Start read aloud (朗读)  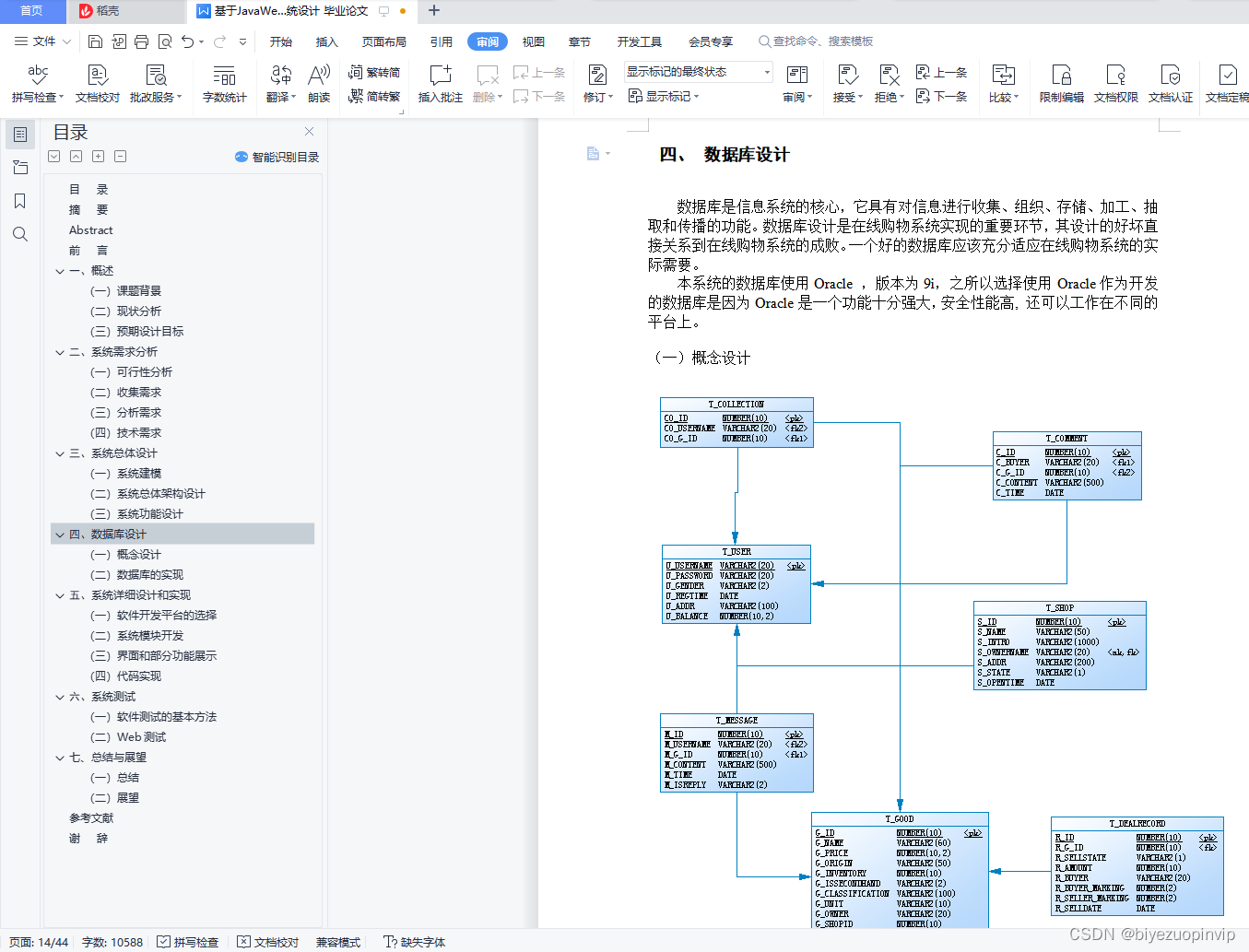[319, 83]
